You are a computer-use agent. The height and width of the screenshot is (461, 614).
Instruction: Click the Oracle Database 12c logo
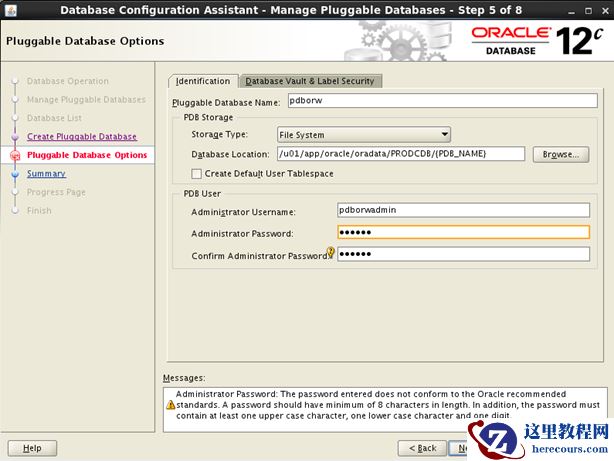(537, 41)
